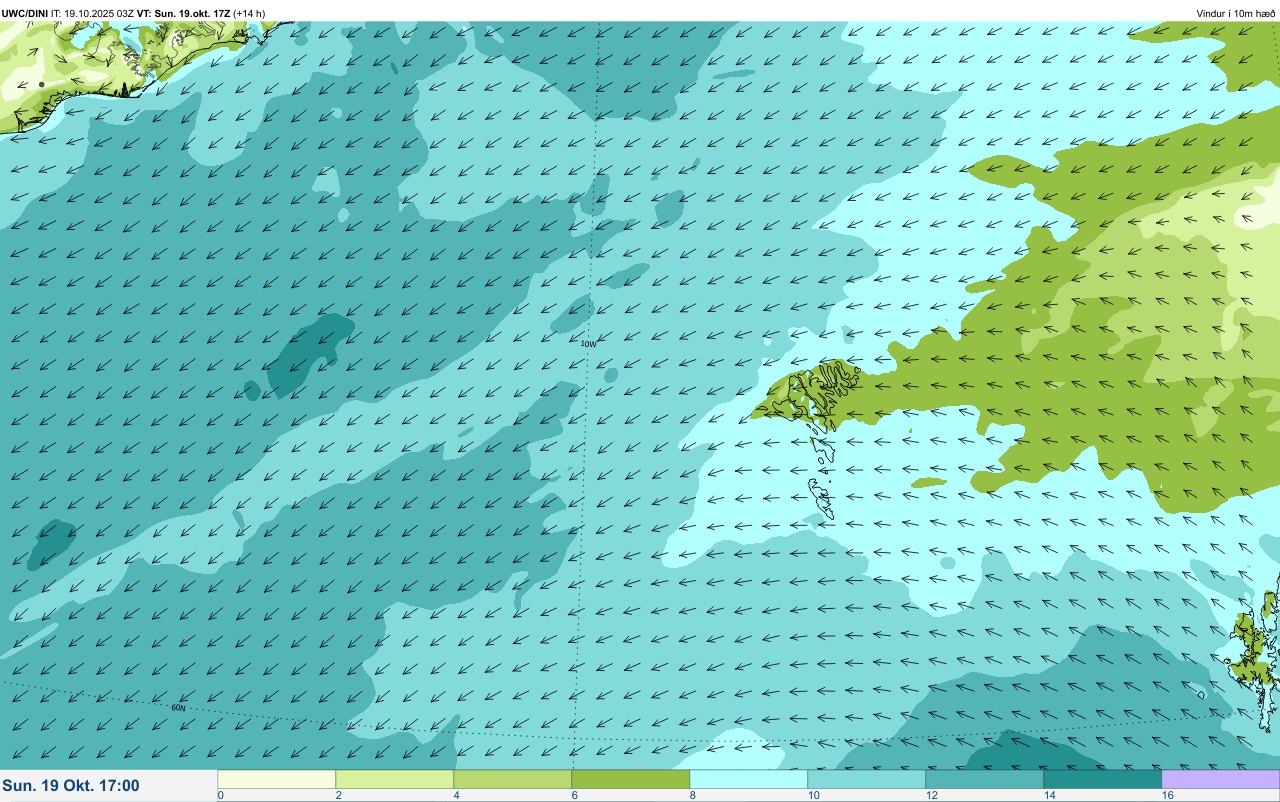Click the pale yellow 0–2 legend swatch
The height and width of the screenshot is (802, 1280).
click(x=277, y=779)
